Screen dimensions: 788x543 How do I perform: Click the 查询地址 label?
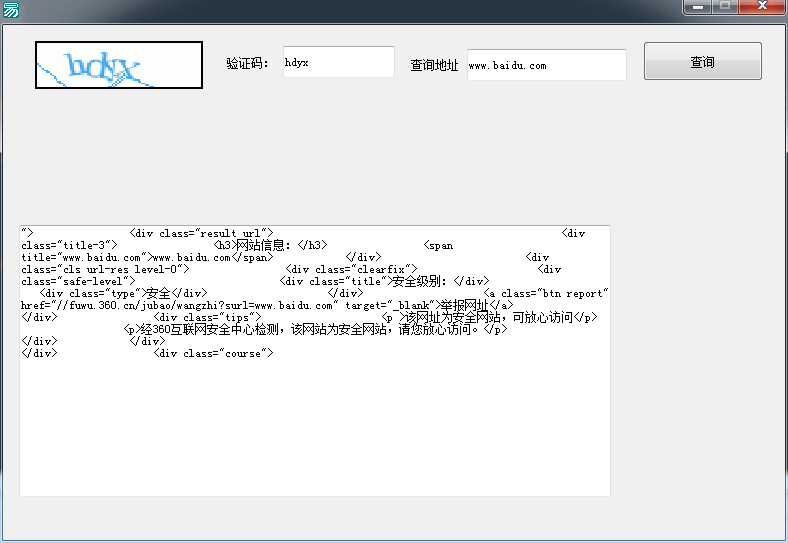click(434, 65)
